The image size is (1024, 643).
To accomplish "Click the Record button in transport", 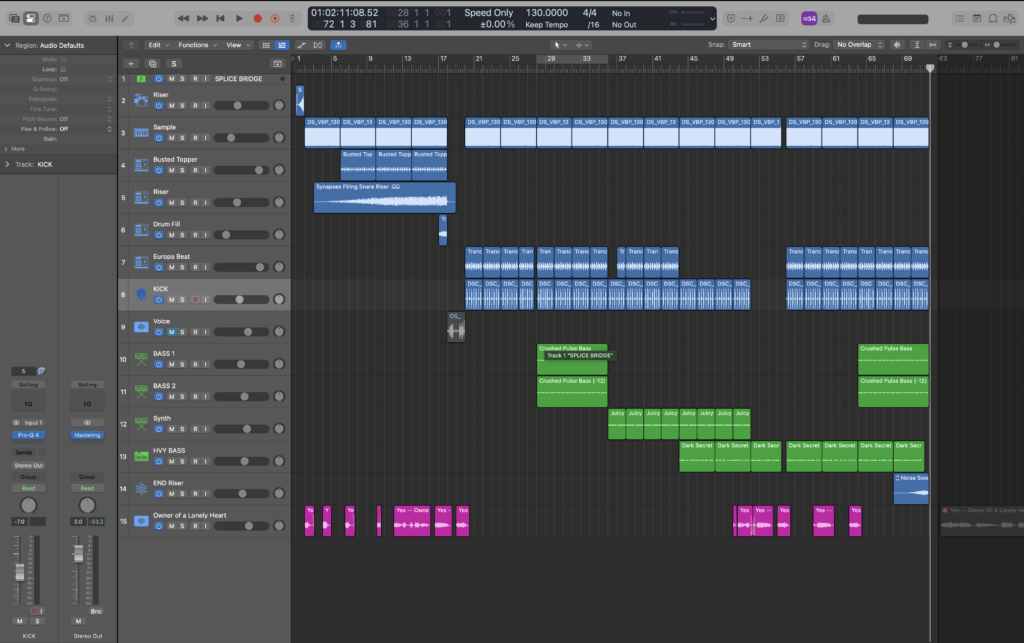I will click(257, 18).
